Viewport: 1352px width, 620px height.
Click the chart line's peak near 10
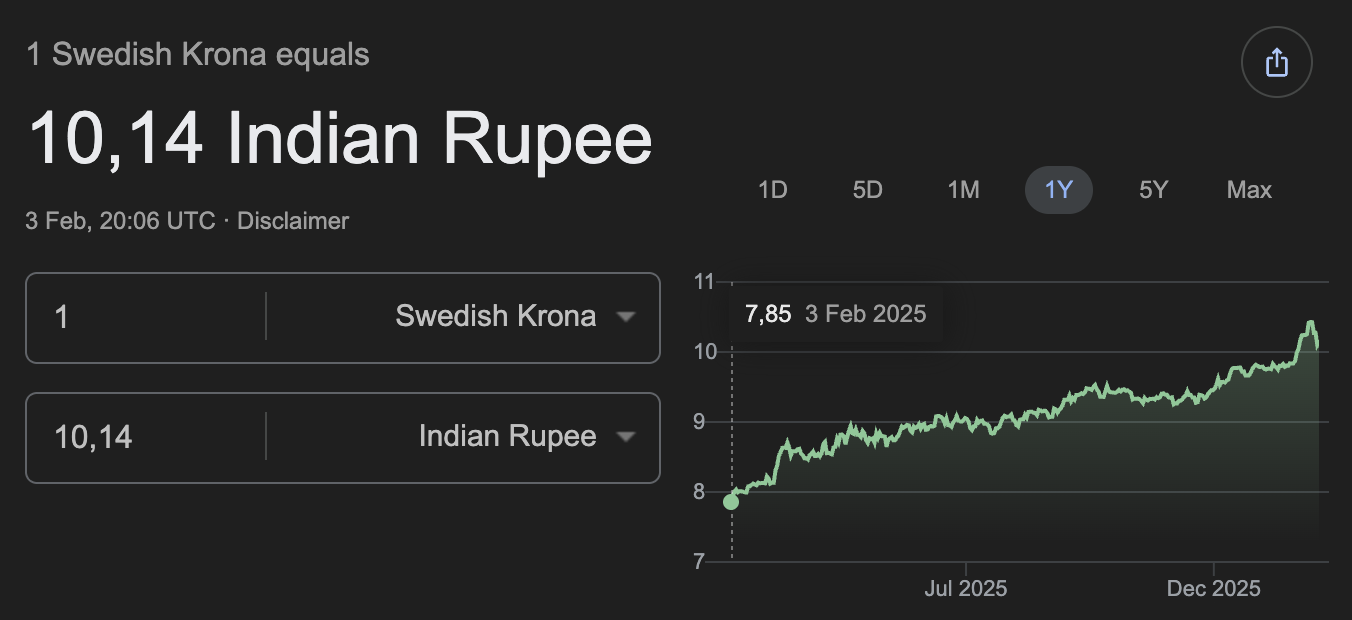point(1310,323)
